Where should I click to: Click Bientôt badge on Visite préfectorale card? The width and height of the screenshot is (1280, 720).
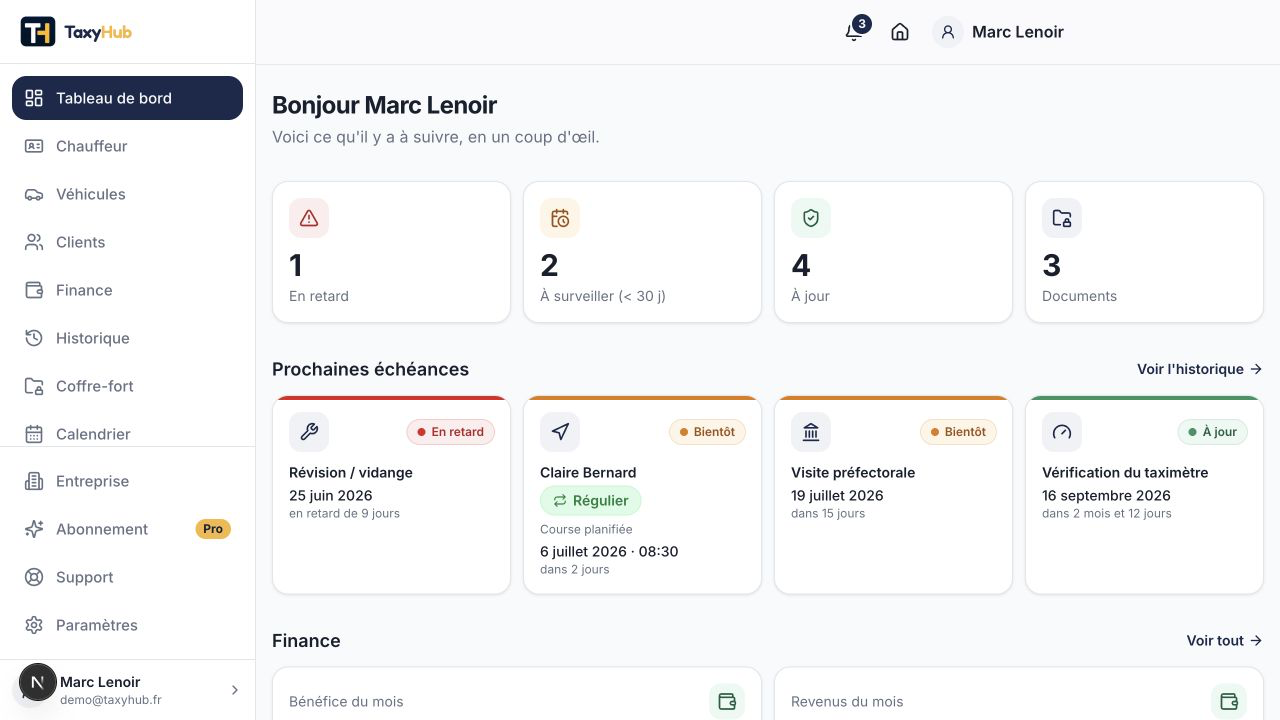(x=958, y=432)
